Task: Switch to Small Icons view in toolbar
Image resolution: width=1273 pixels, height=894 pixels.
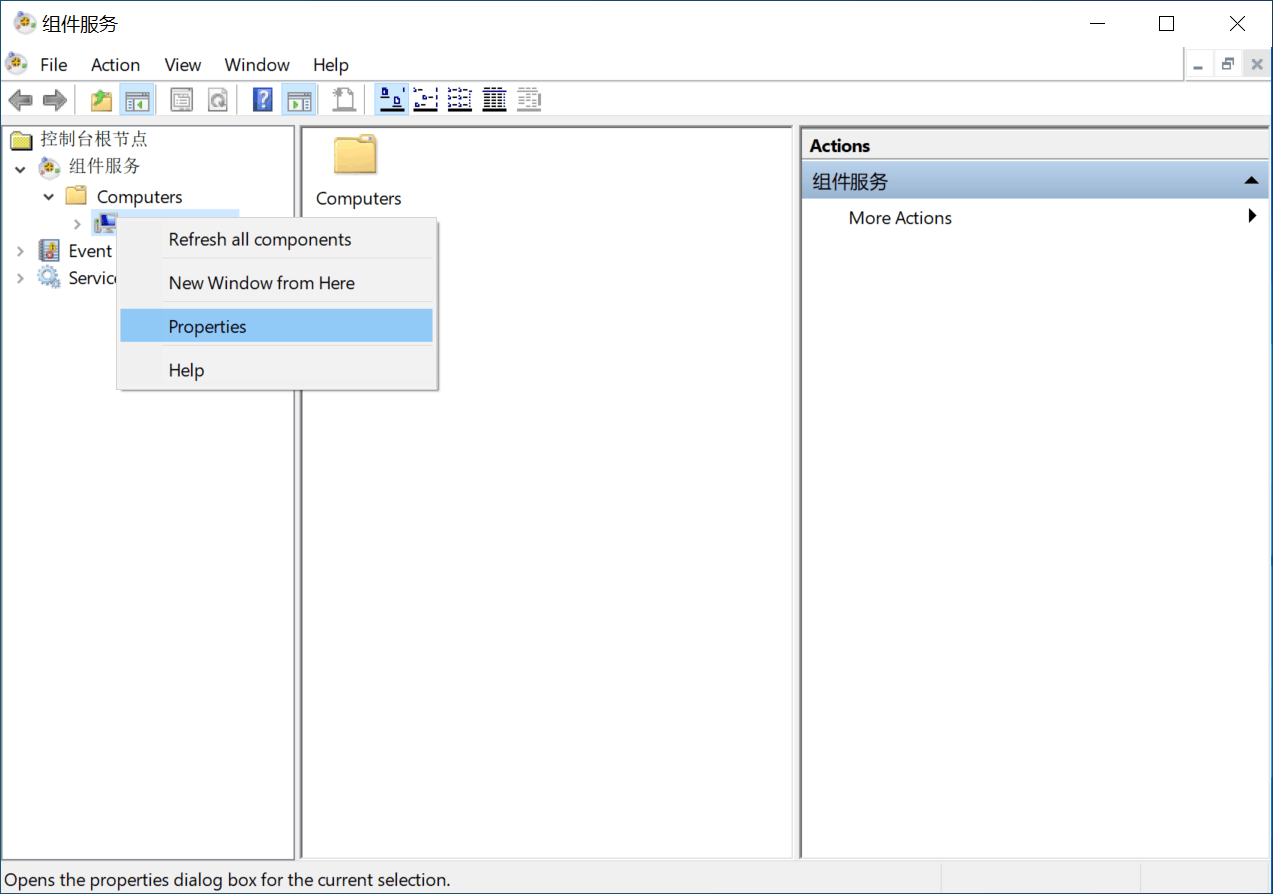Action: click(x=426, y=100)
